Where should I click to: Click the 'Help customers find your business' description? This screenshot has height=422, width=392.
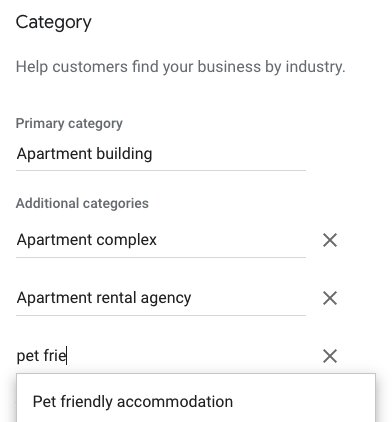click(180, 67)
